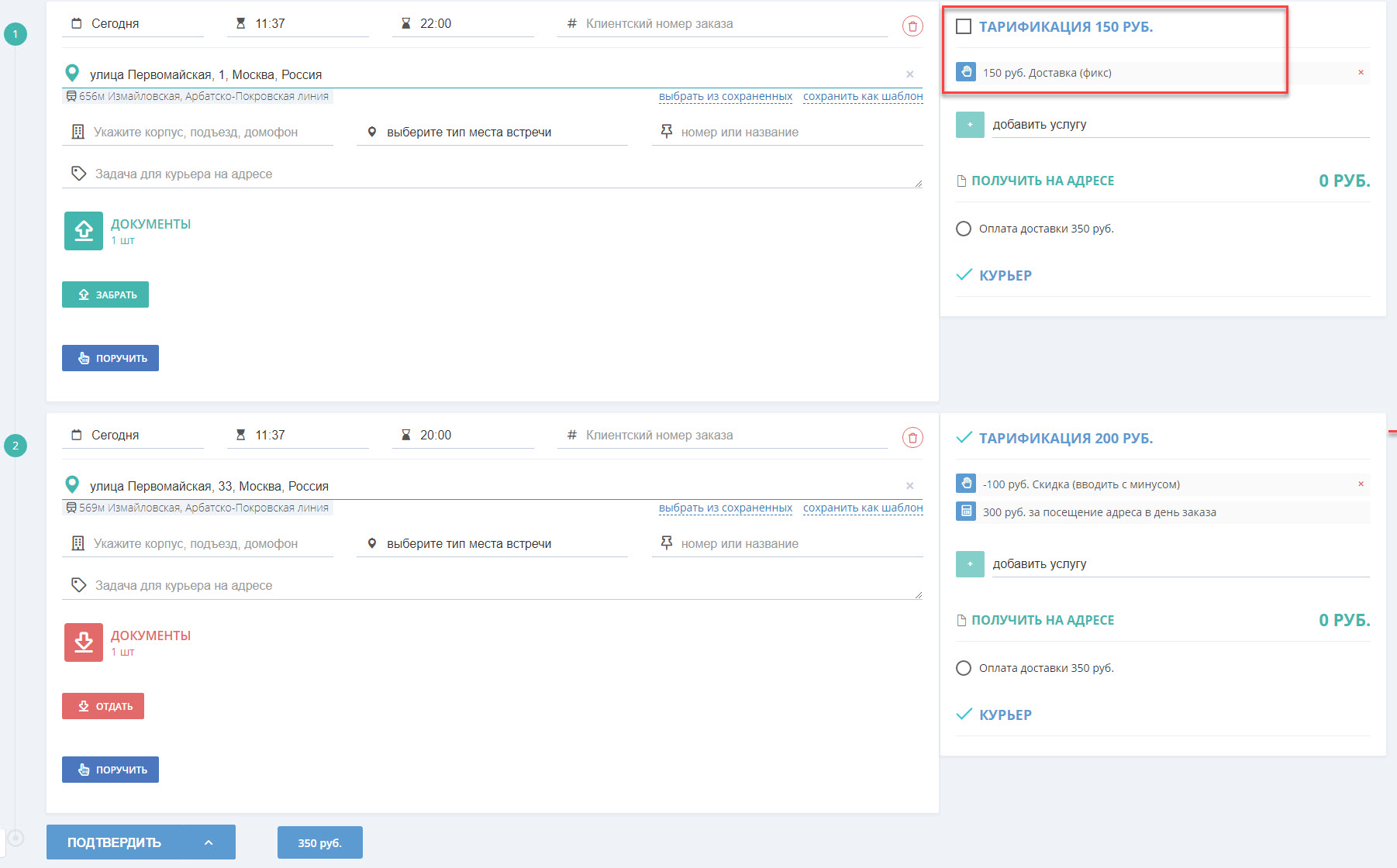This screenshot has width=1397, height=868.
Task: Click the calendar icon of address 2 date
Action: click(x=76, y=435)
